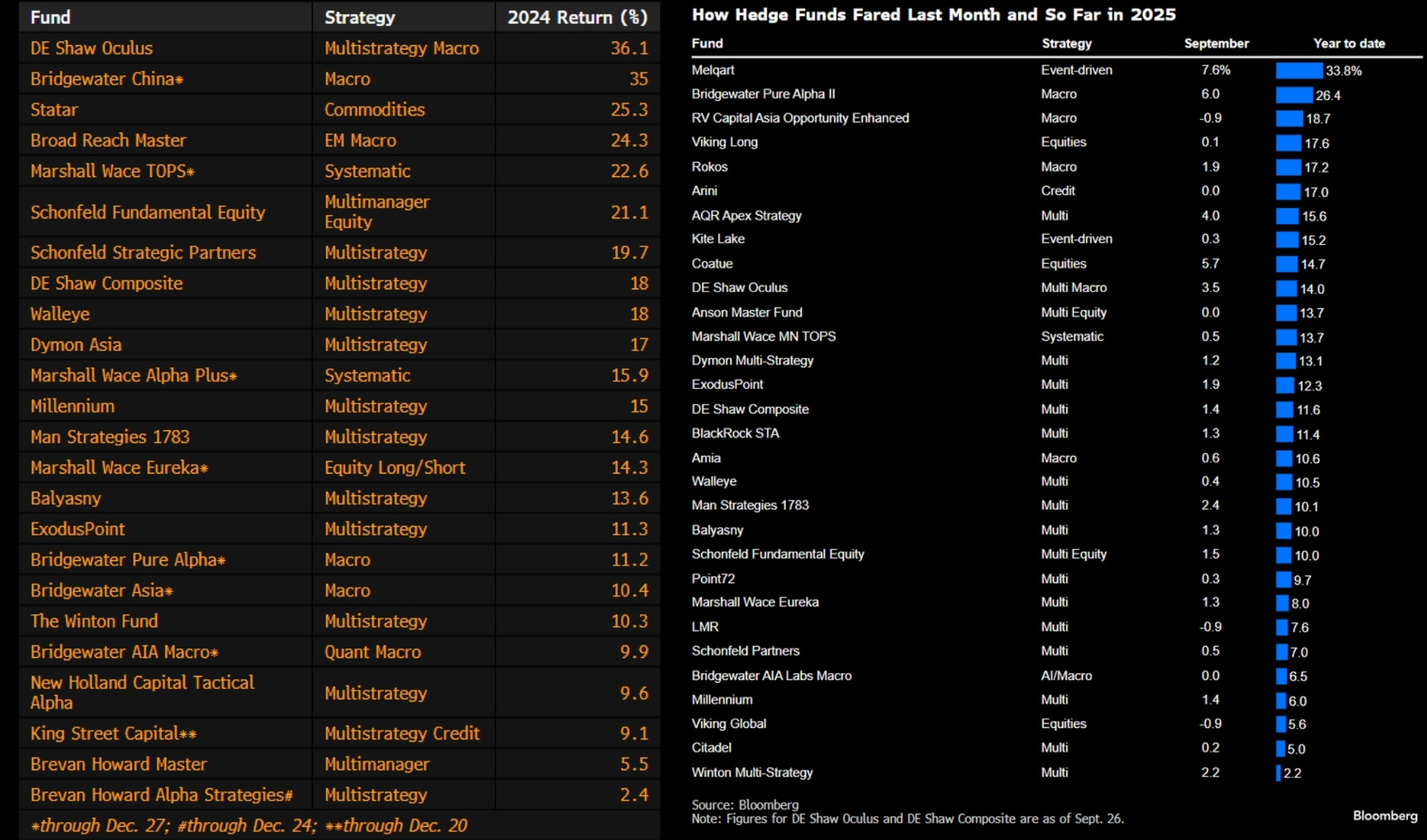Select the DE Shaw Oculus row in left table
This screenshot has height=840, width=1427.
(x=92, y=48)
